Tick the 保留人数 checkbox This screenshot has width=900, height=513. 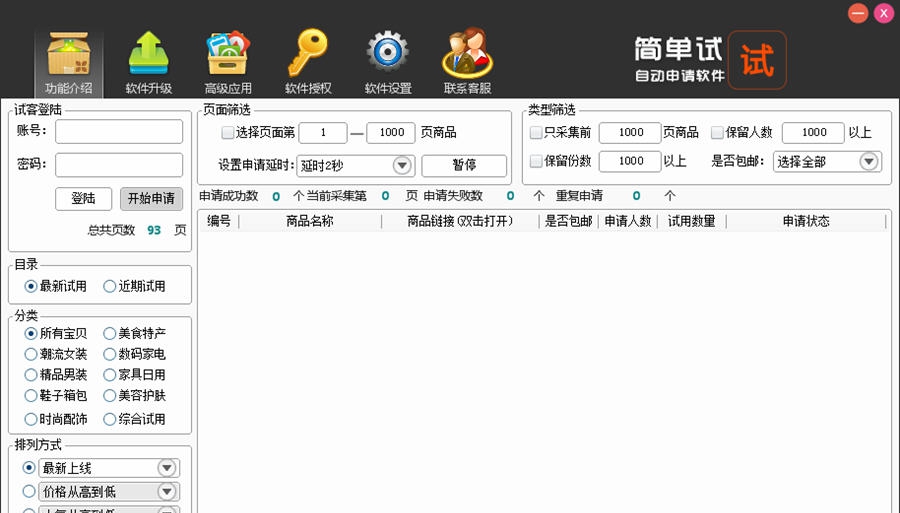tap(717, 133)
